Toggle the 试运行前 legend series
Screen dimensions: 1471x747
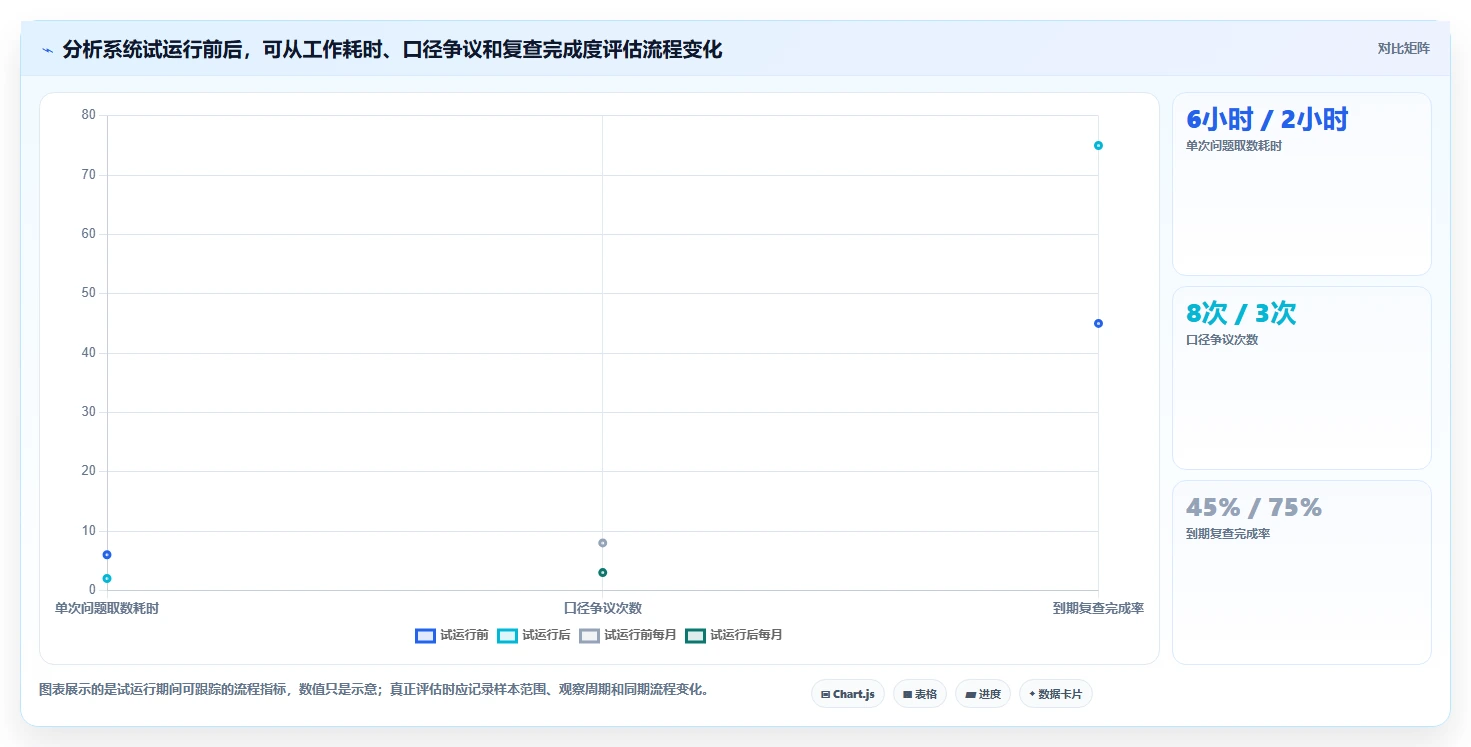(452, 635)
